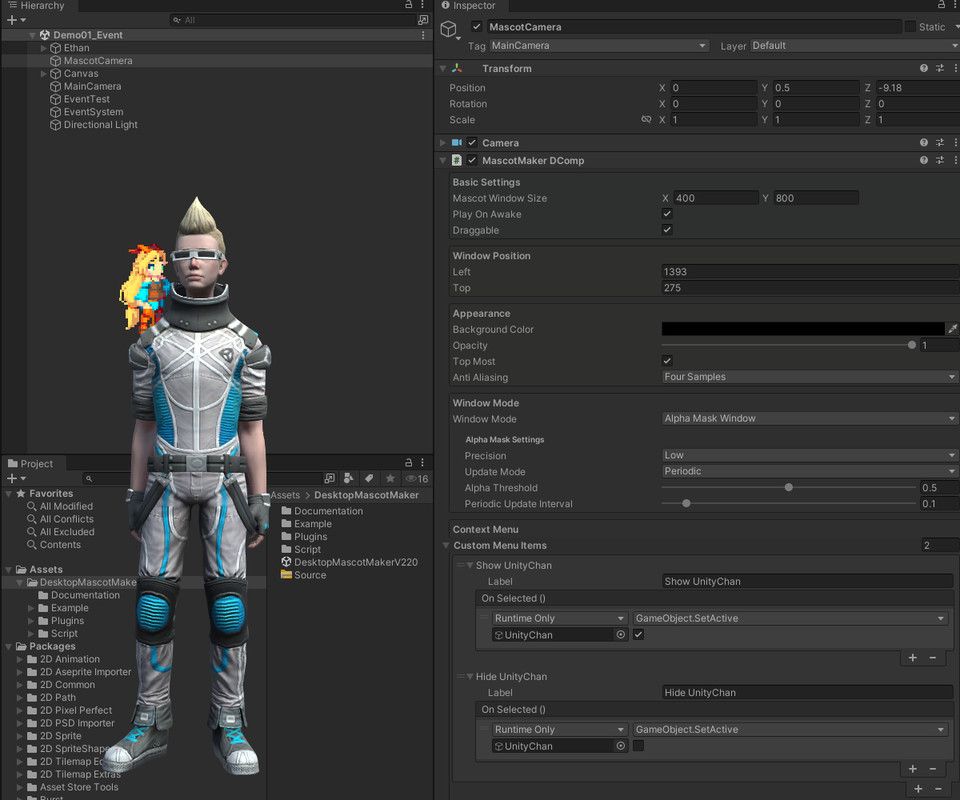
Task: Collapse the Show UnityChan foldout
Action: click(x=470, y=563)
